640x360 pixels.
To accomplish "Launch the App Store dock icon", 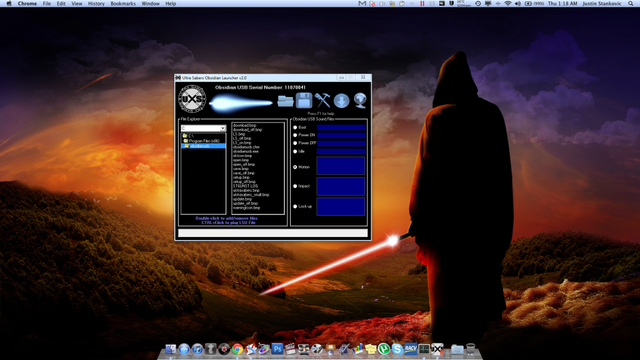I will pyautogui.click(x=184, y=349).
